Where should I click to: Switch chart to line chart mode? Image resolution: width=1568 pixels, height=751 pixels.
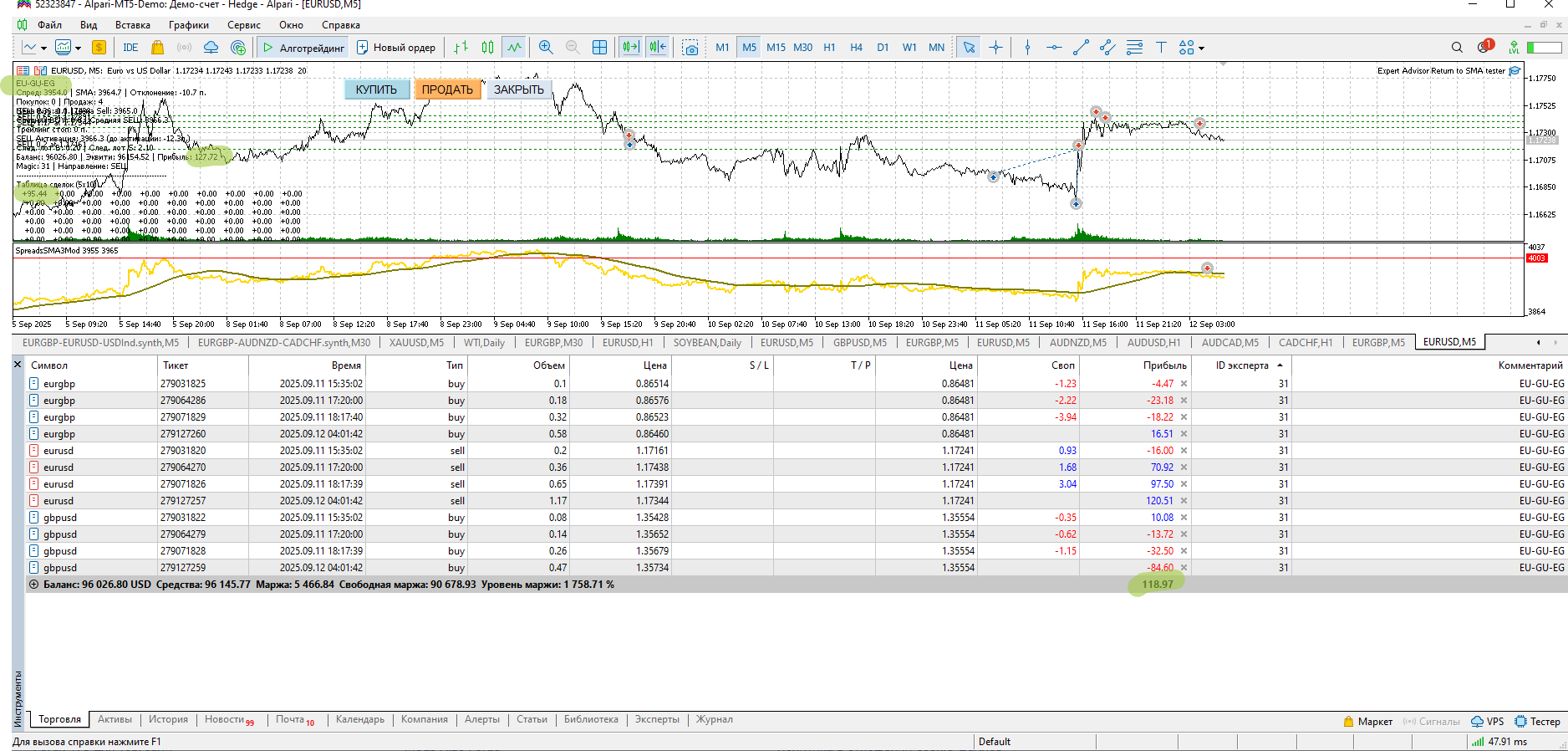pyautogui.click(x=514, y=48)
